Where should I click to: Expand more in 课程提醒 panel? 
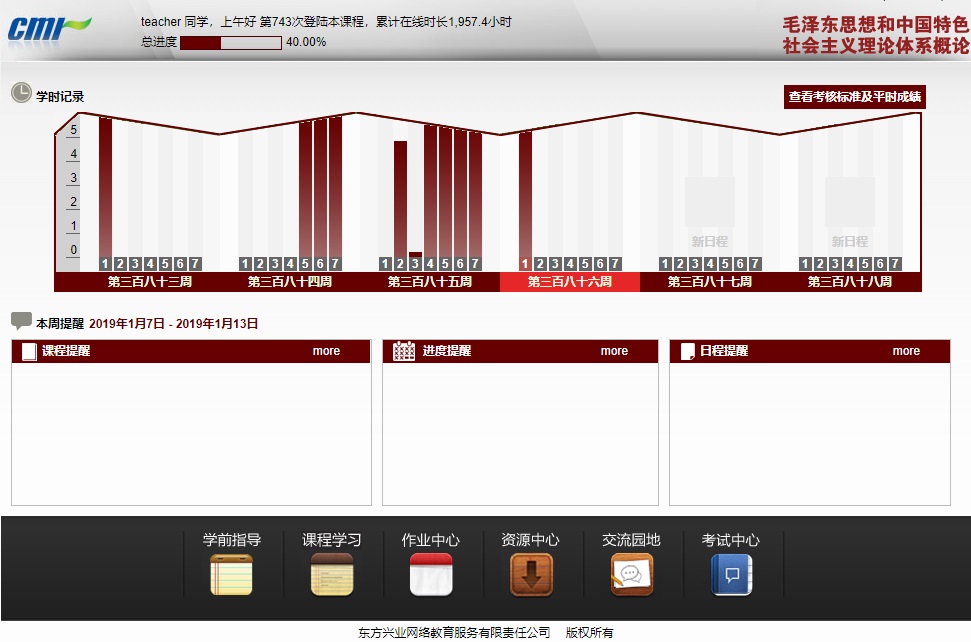point(326,351)
